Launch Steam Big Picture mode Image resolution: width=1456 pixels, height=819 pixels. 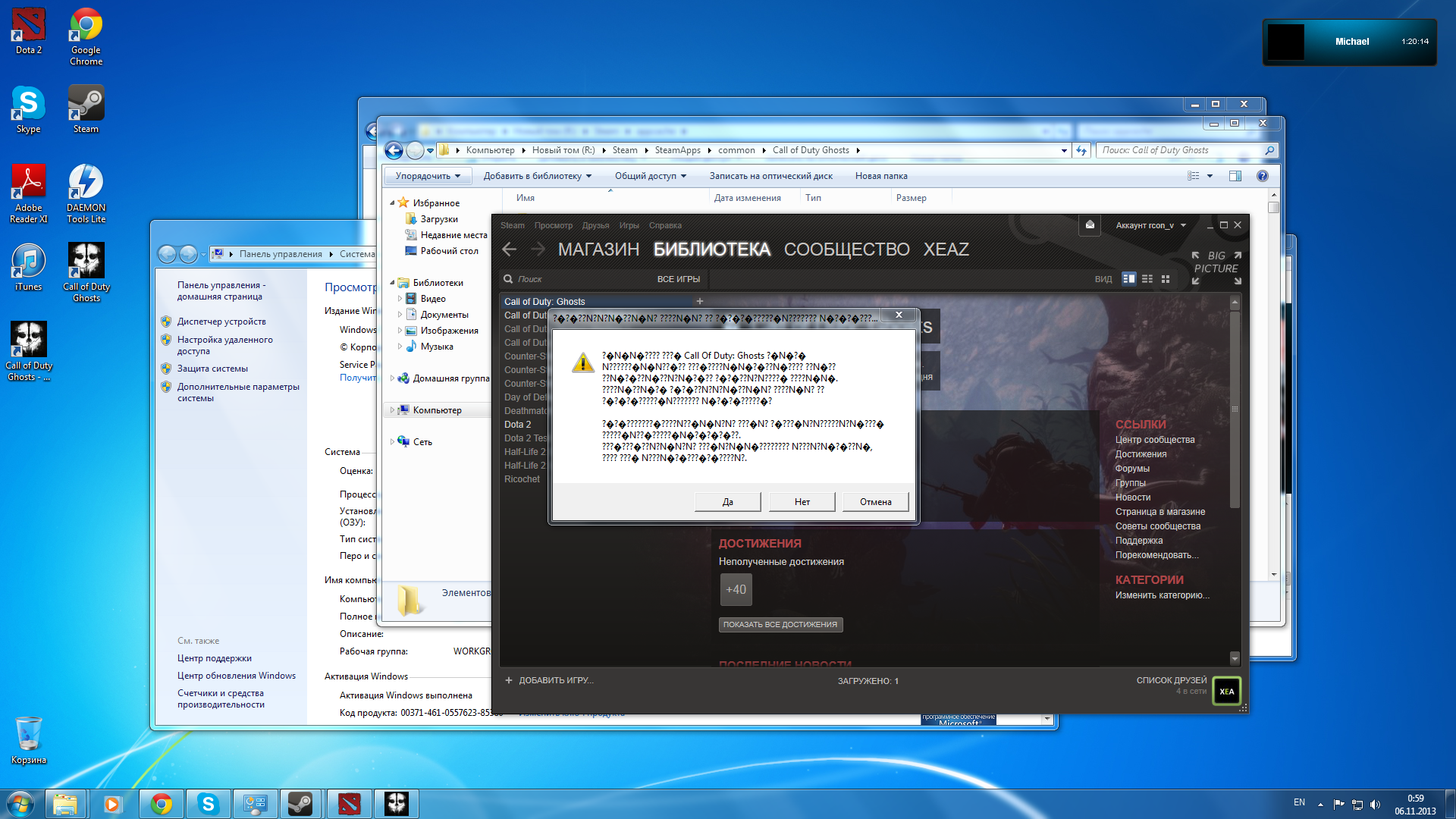click(x=1216, y=268)
